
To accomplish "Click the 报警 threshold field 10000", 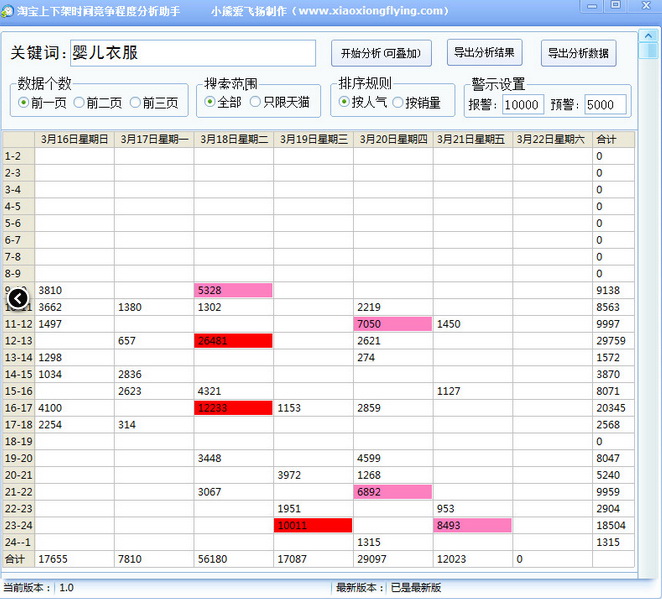I will click(523, 105).
